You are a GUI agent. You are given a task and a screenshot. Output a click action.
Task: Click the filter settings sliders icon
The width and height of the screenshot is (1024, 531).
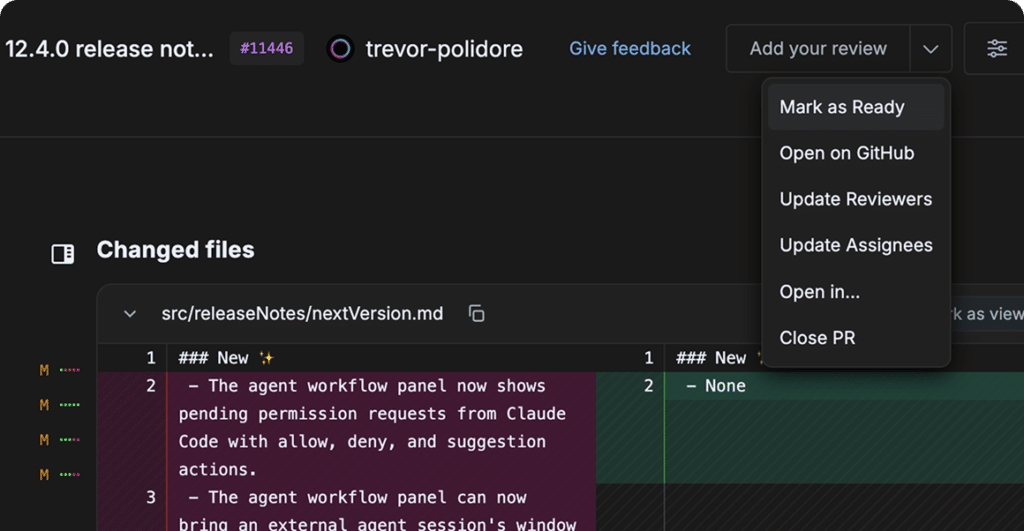(x=997, y=48)
